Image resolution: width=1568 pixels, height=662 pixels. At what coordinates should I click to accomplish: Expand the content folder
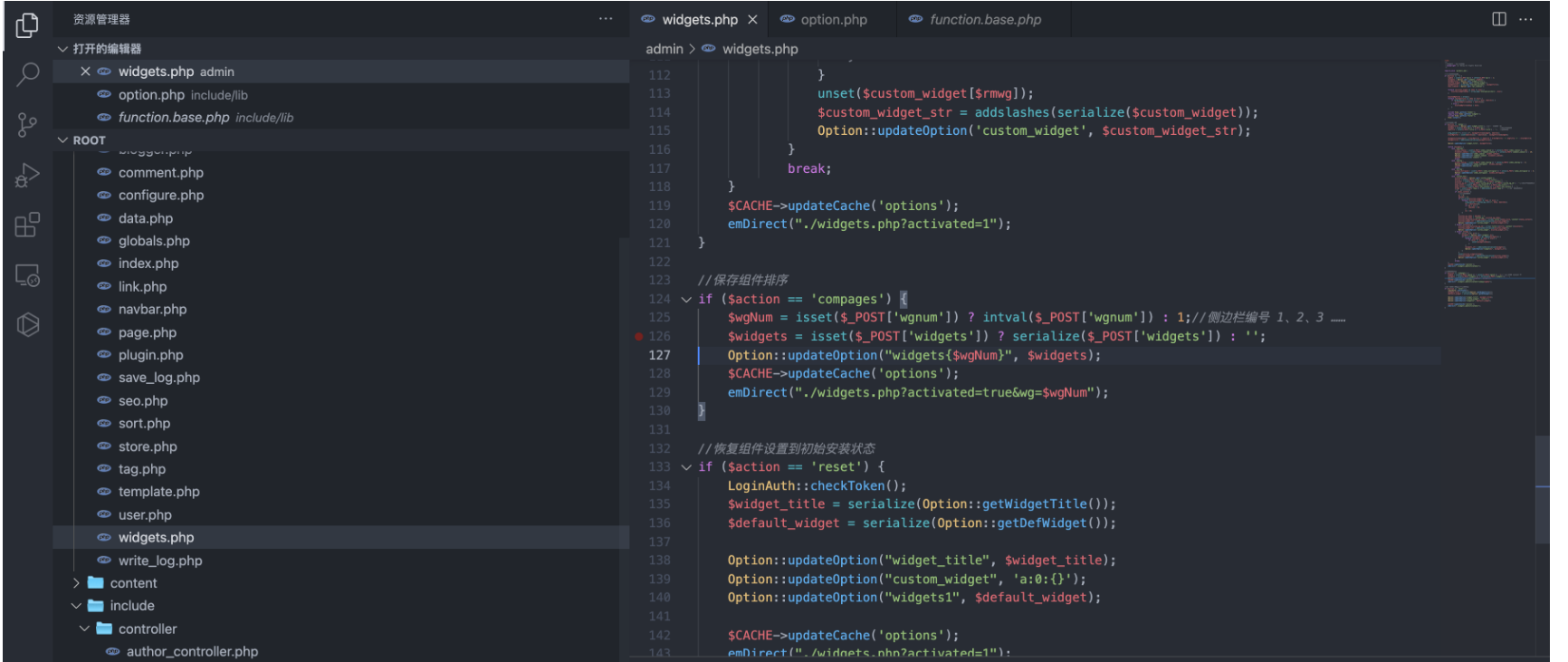click(133, 583)
